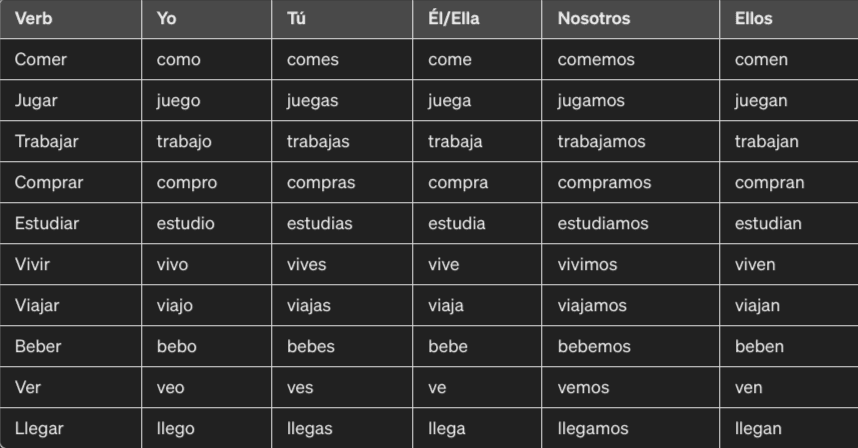The image size is (858, 448).
Task: Click the trabajamos cell
Action: 603,142
